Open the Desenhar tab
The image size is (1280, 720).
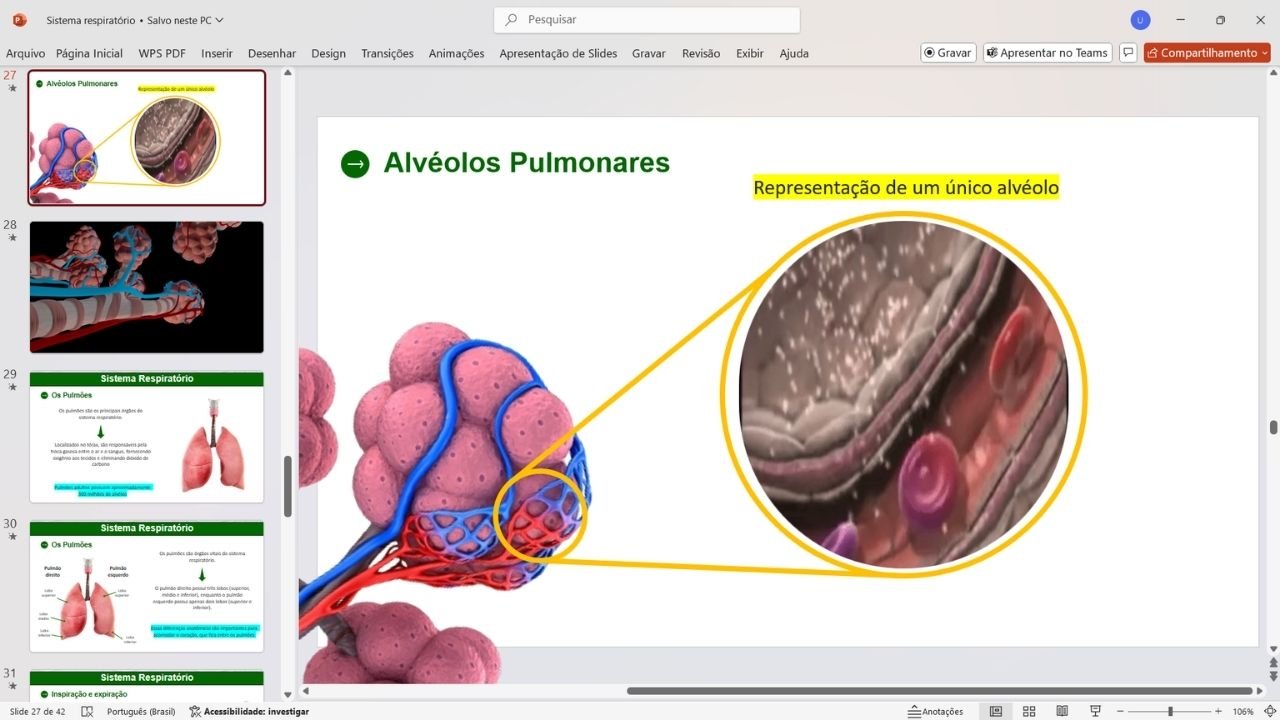[x=272, y=54]
